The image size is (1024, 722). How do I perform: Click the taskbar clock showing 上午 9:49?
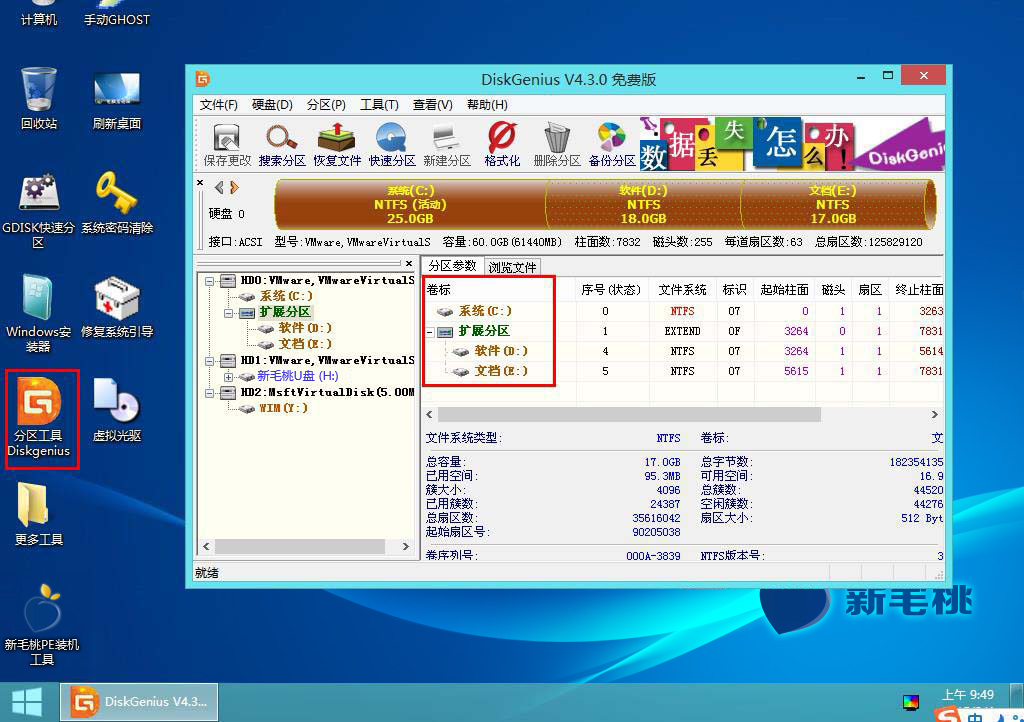click(968, 695)
